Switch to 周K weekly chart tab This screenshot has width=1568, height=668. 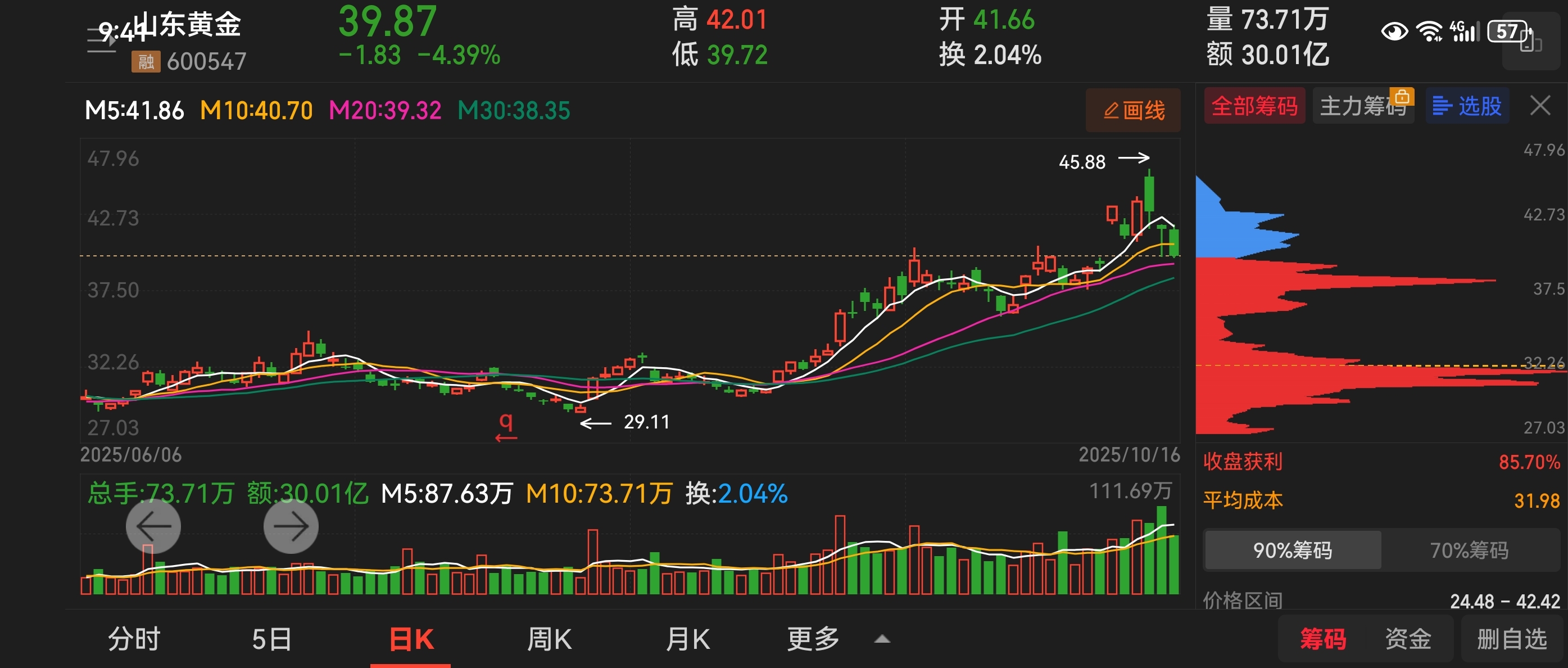549,639
